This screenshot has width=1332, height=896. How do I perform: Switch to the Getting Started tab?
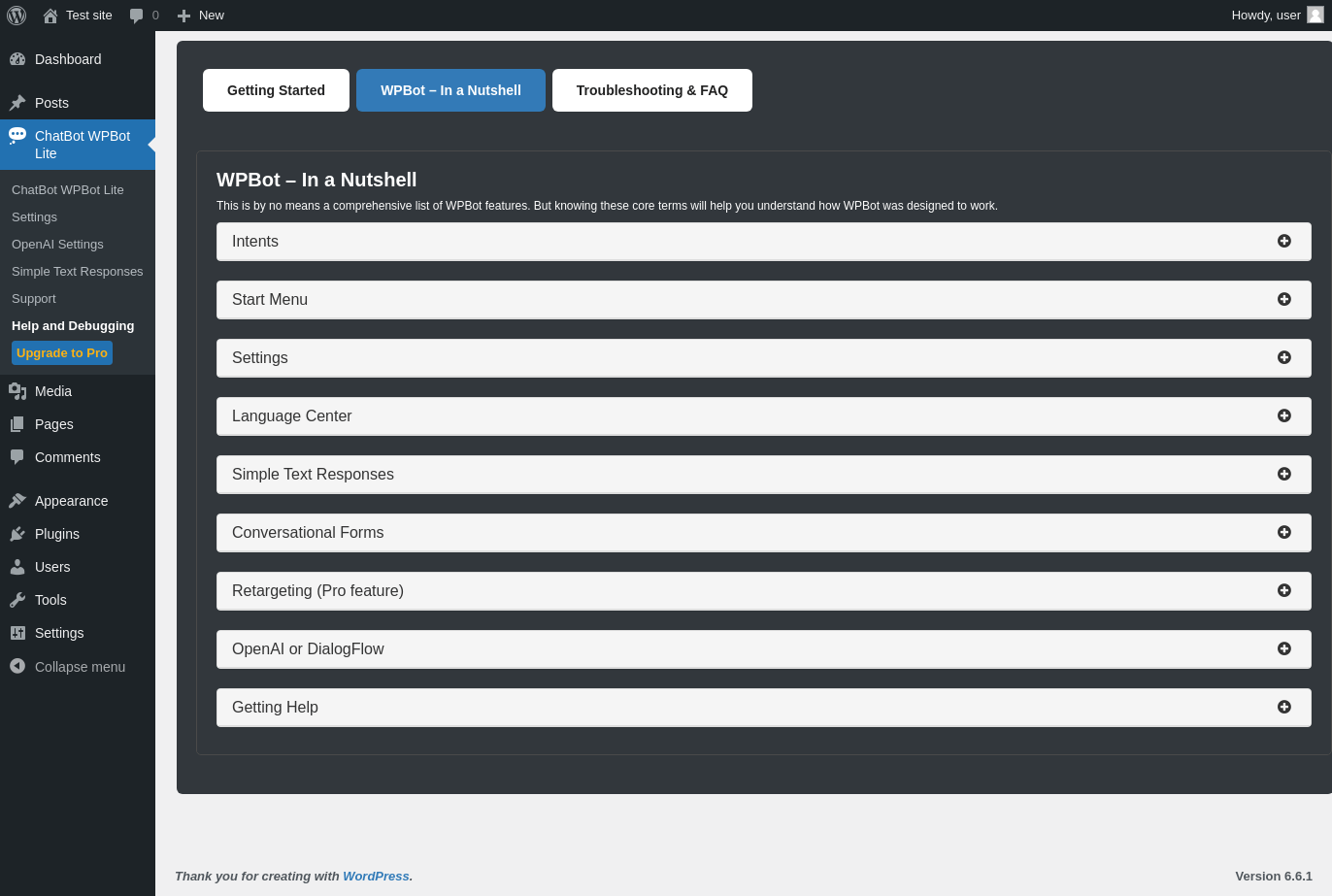276,90
